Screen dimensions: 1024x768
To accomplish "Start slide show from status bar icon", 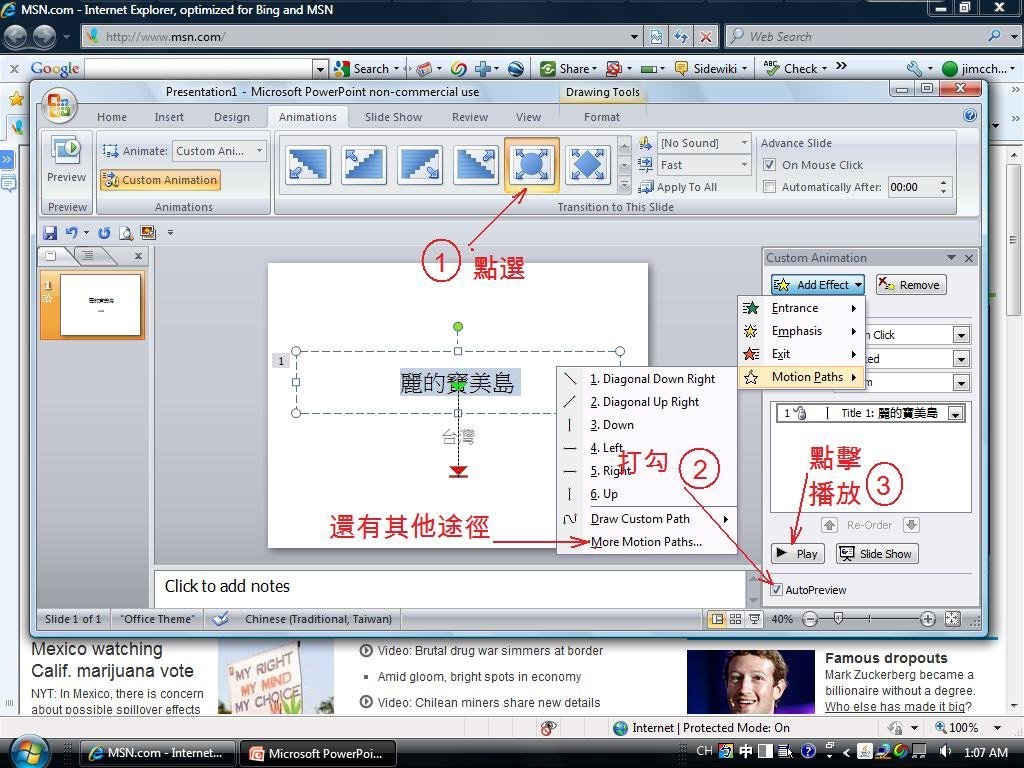I will tap(754, 619).
